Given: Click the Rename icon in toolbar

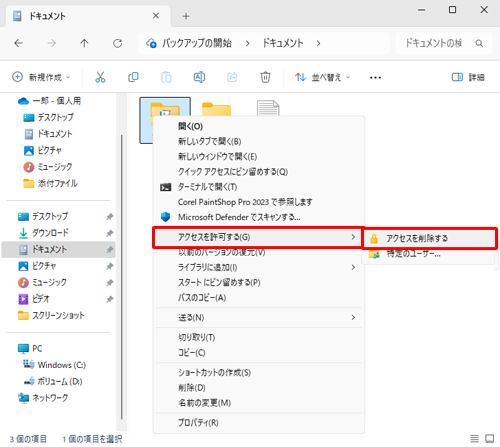Looking at the screenshot, I should (x=199, y=77).
